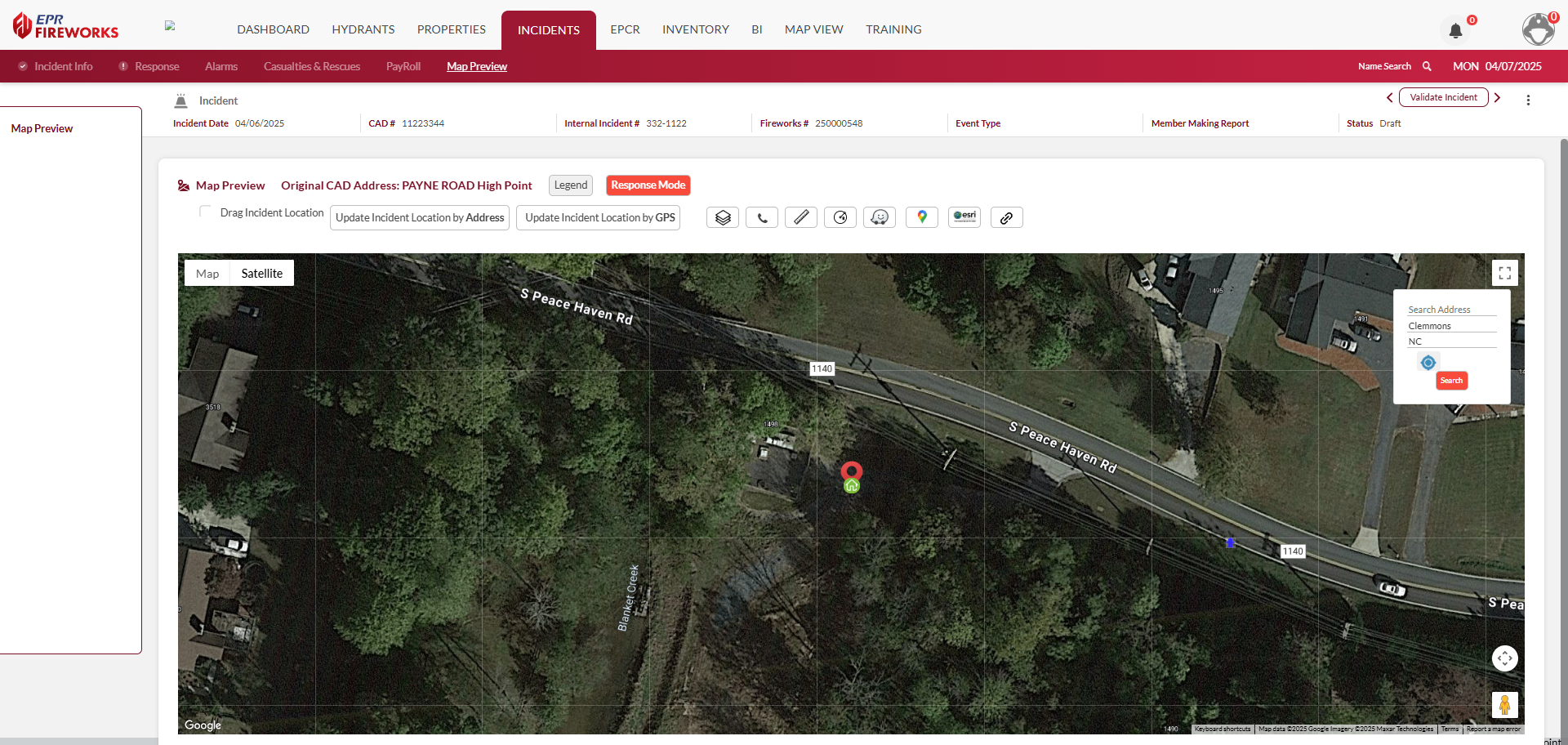
Task: Switch map to Satellite view
Action: (261, 274)
